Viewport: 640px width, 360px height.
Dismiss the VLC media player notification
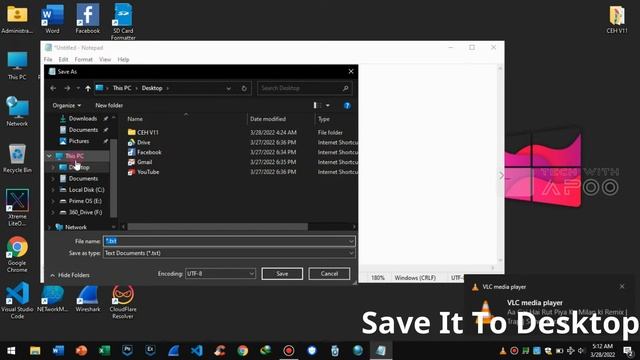coord(622,287)
